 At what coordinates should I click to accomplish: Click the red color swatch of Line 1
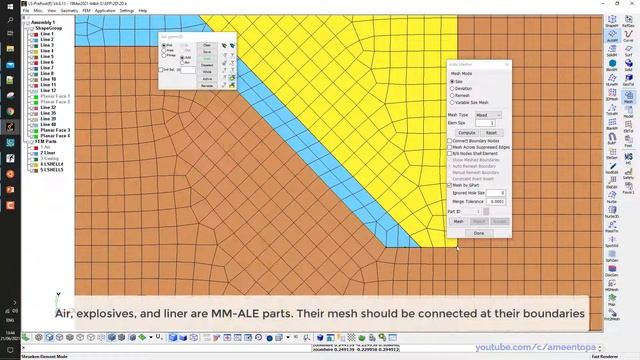pos(36,34)
